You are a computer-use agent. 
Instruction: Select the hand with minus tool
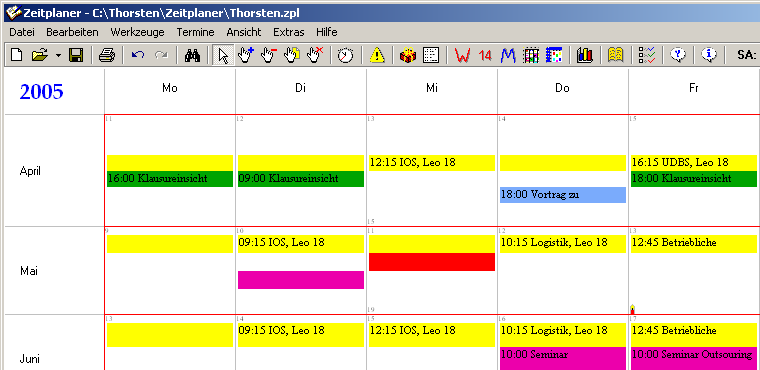tap(269, 55)
